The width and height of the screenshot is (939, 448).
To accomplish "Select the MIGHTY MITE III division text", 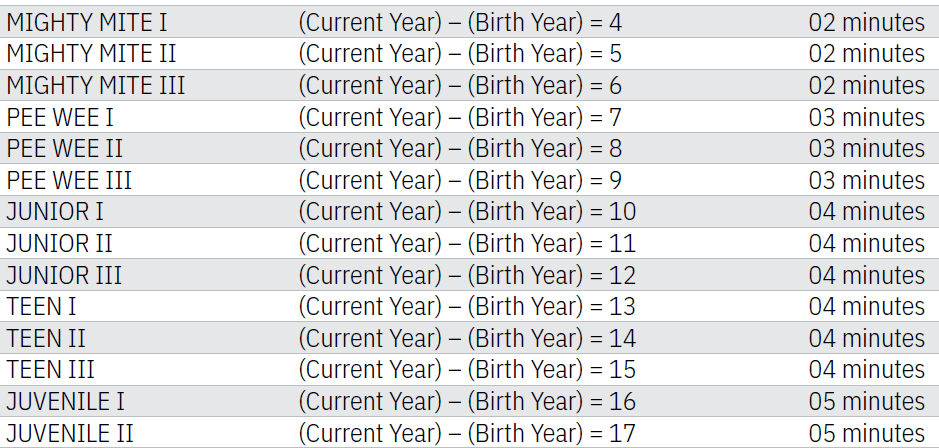I will [96, 86].
